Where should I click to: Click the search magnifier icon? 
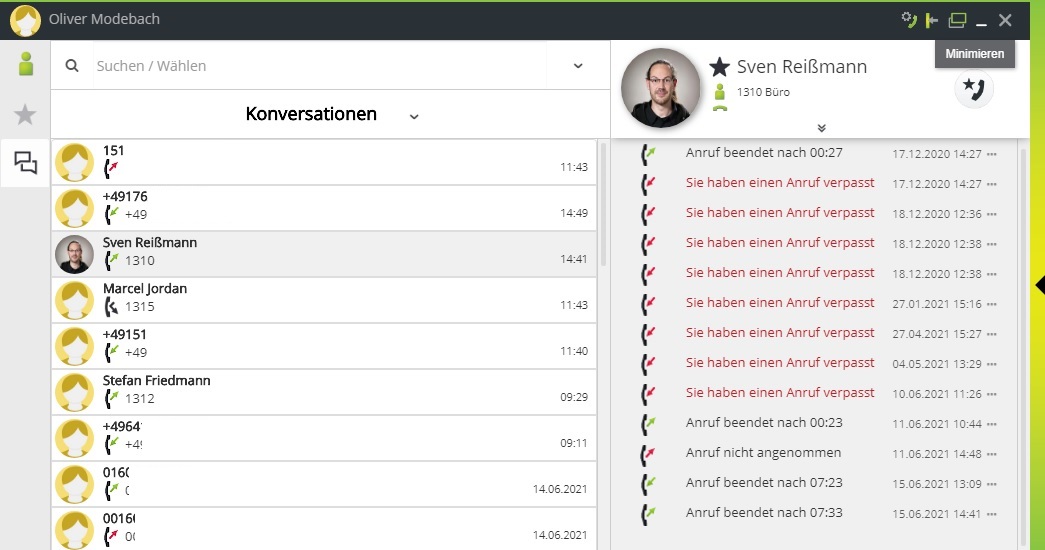coord(72,66)
